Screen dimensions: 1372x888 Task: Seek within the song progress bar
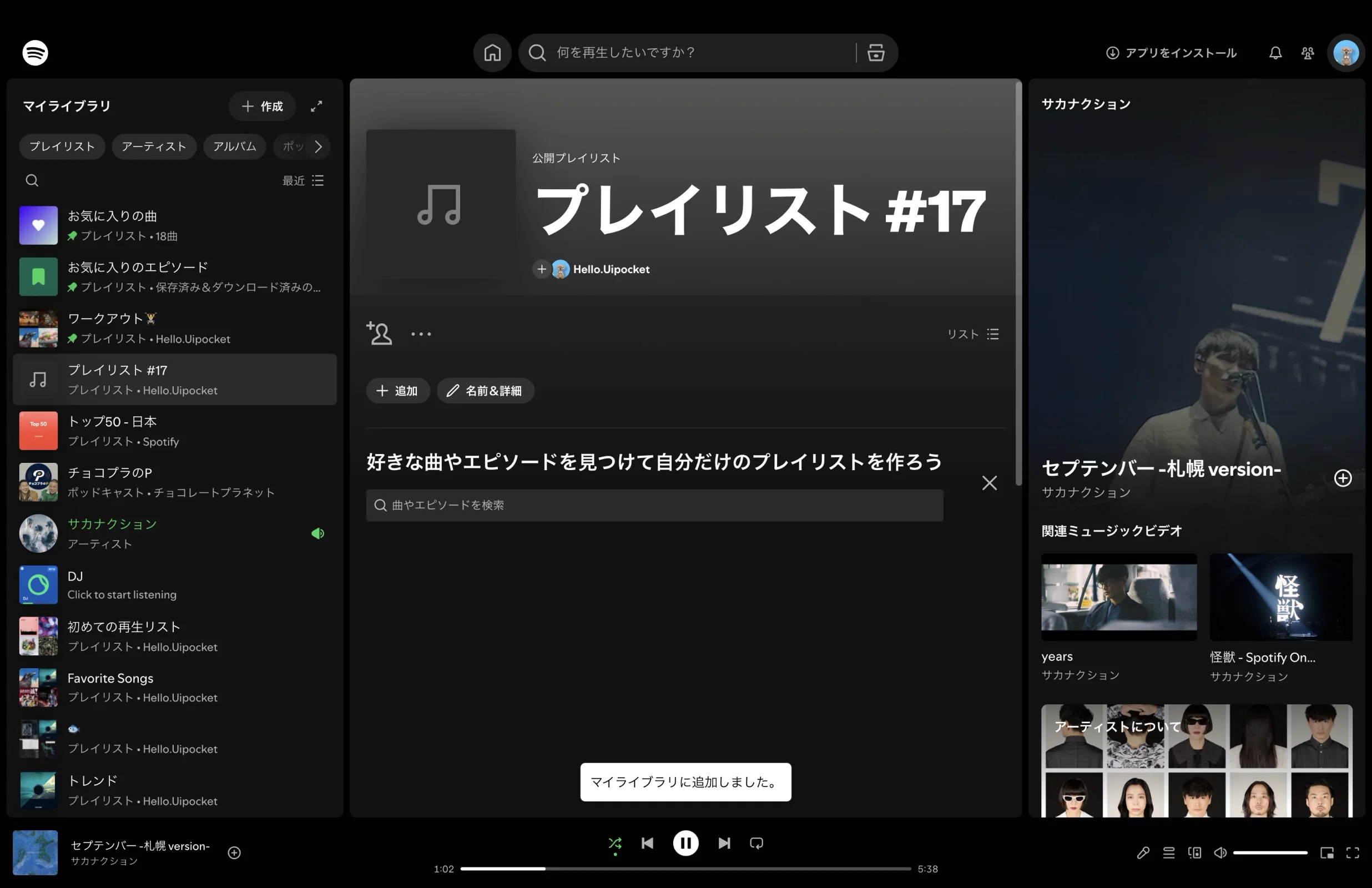tap(685, 869)
